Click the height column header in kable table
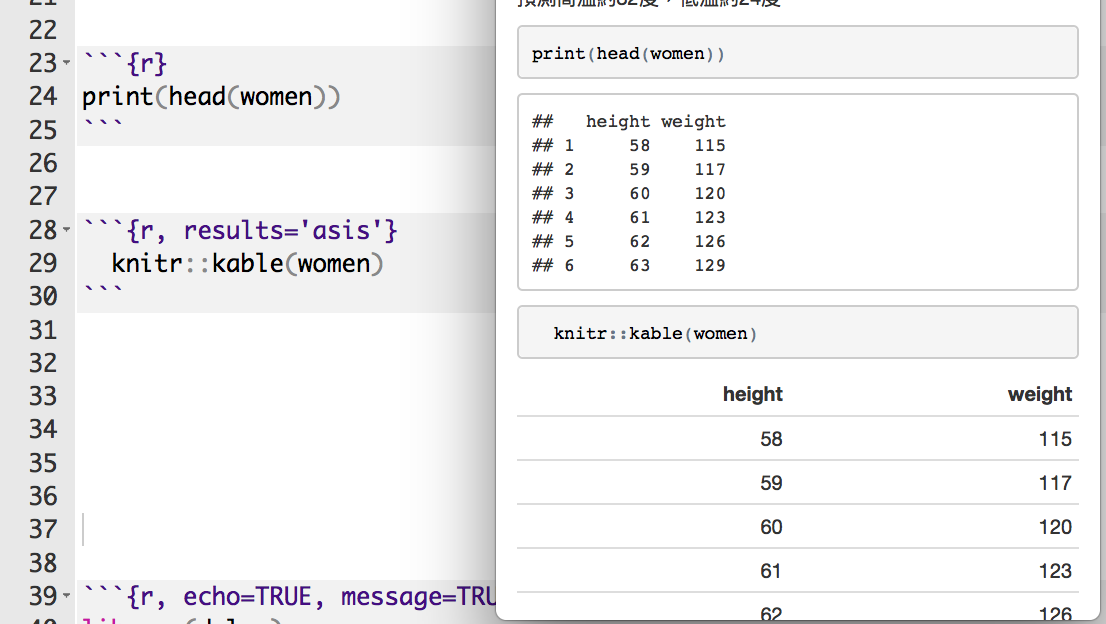 [x=753, y=394]
